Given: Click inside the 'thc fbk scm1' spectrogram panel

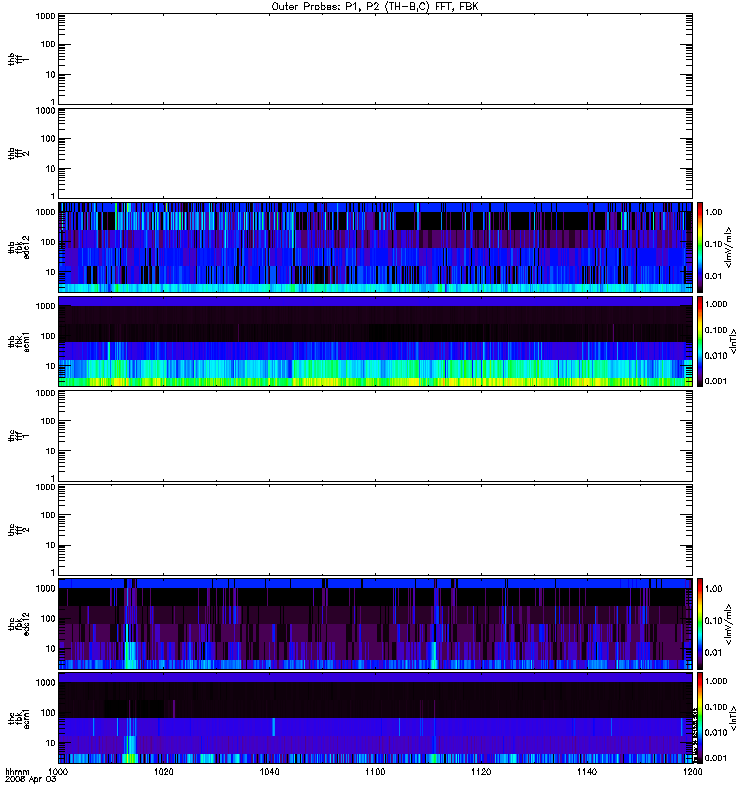Looking at the screenshot, I should tap(375, 718).
